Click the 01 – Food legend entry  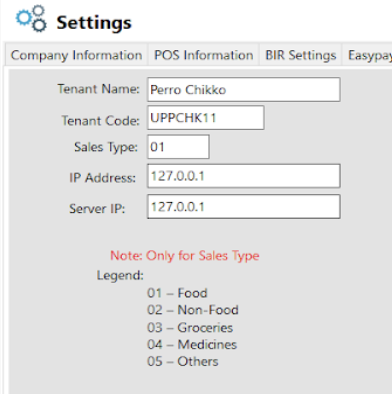tap(177, 293)
